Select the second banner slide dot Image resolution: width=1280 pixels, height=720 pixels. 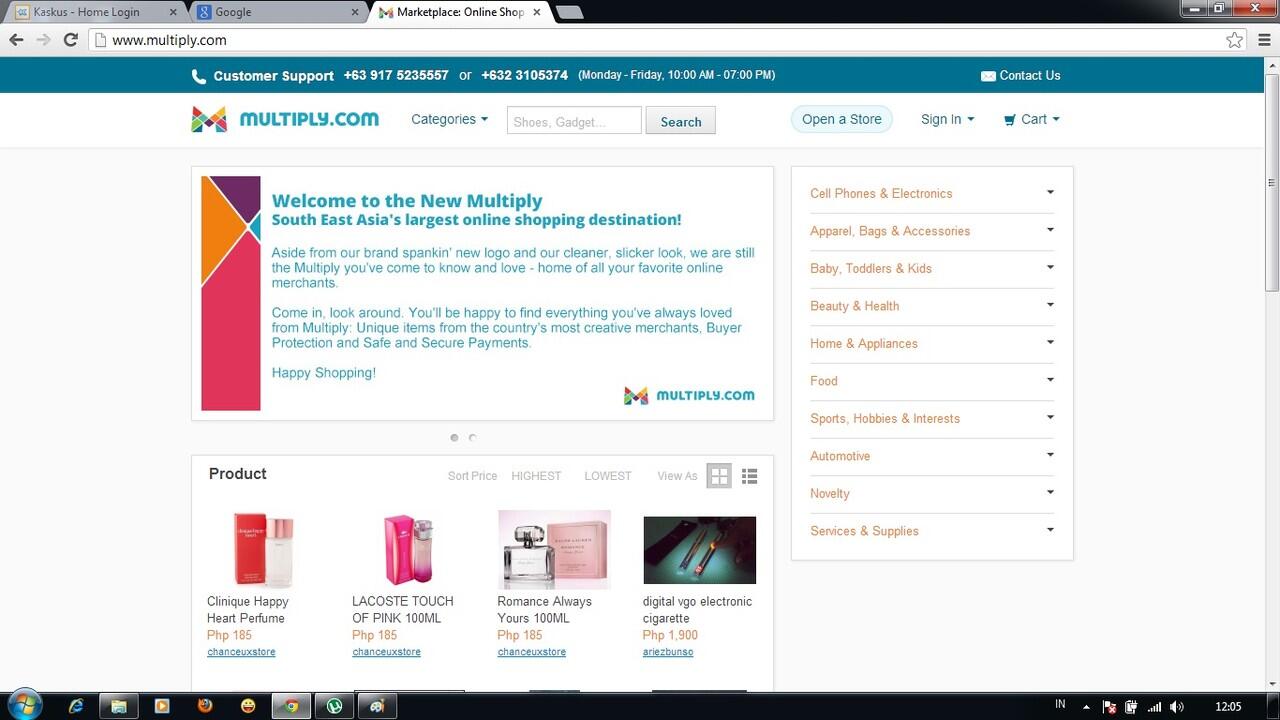tap(472, 438)
